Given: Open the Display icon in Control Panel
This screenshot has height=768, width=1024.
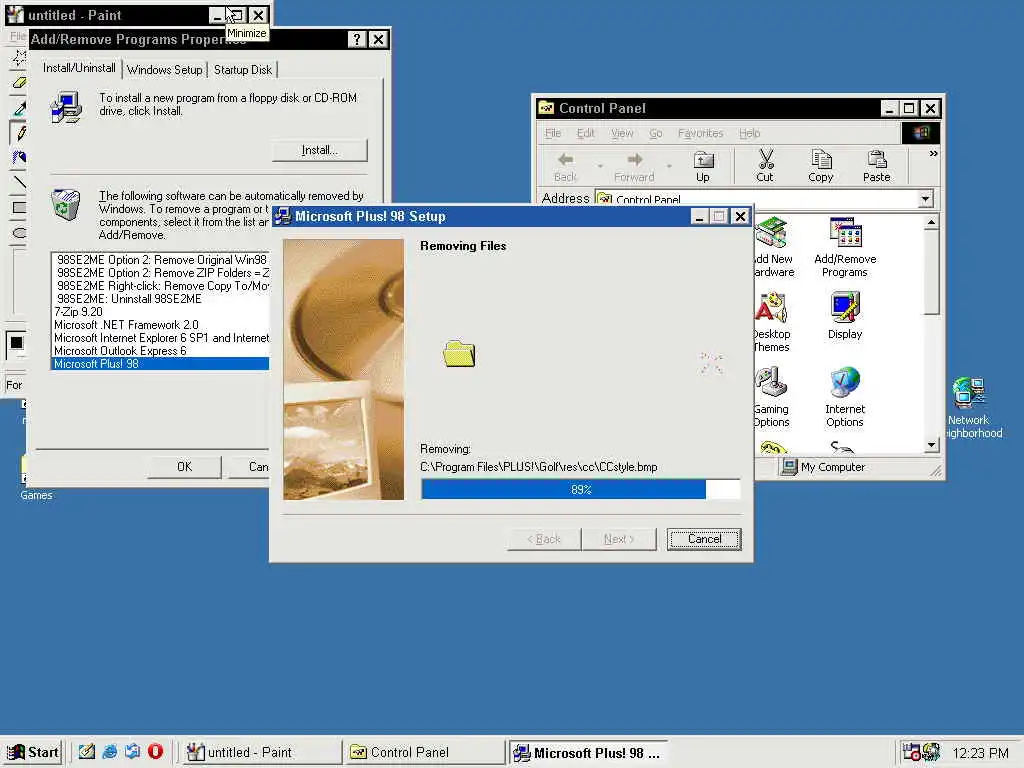Looking at the screenshot, I should 845,316.
